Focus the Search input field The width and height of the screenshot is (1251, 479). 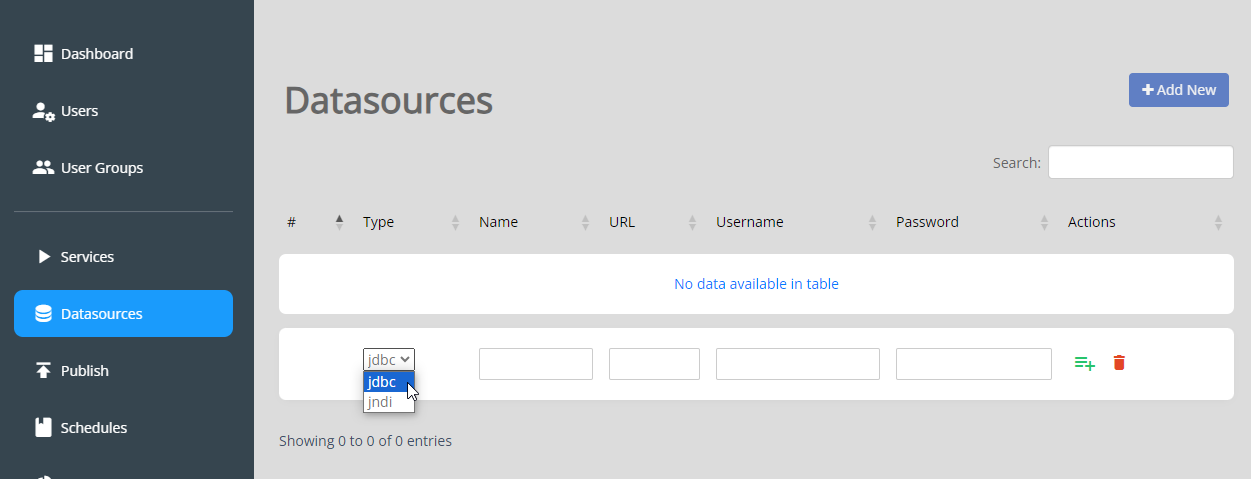click(x=1141, y=162)
